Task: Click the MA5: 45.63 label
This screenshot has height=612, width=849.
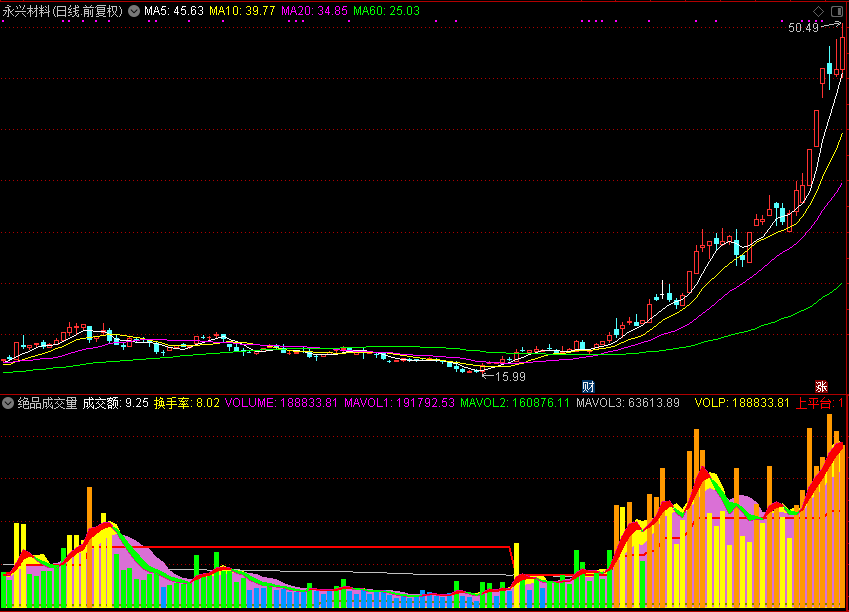Action: tap(174, 11)
